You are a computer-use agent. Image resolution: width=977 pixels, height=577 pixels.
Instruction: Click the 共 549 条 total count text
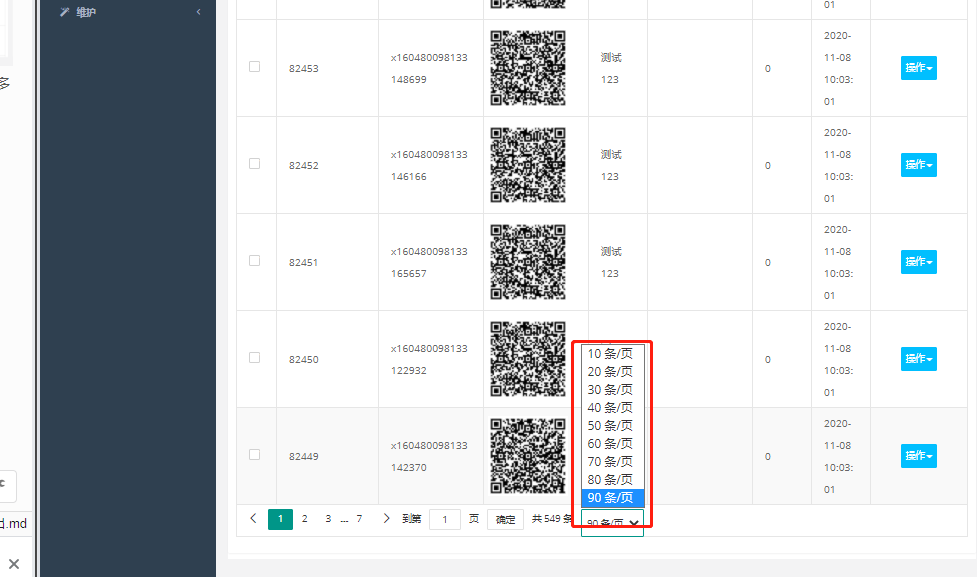[552, 518]
